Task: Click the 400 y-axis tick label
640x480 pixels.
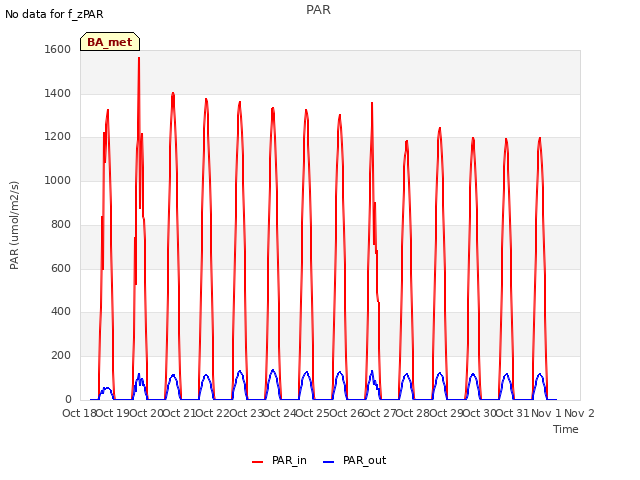Action: (61, 312)
